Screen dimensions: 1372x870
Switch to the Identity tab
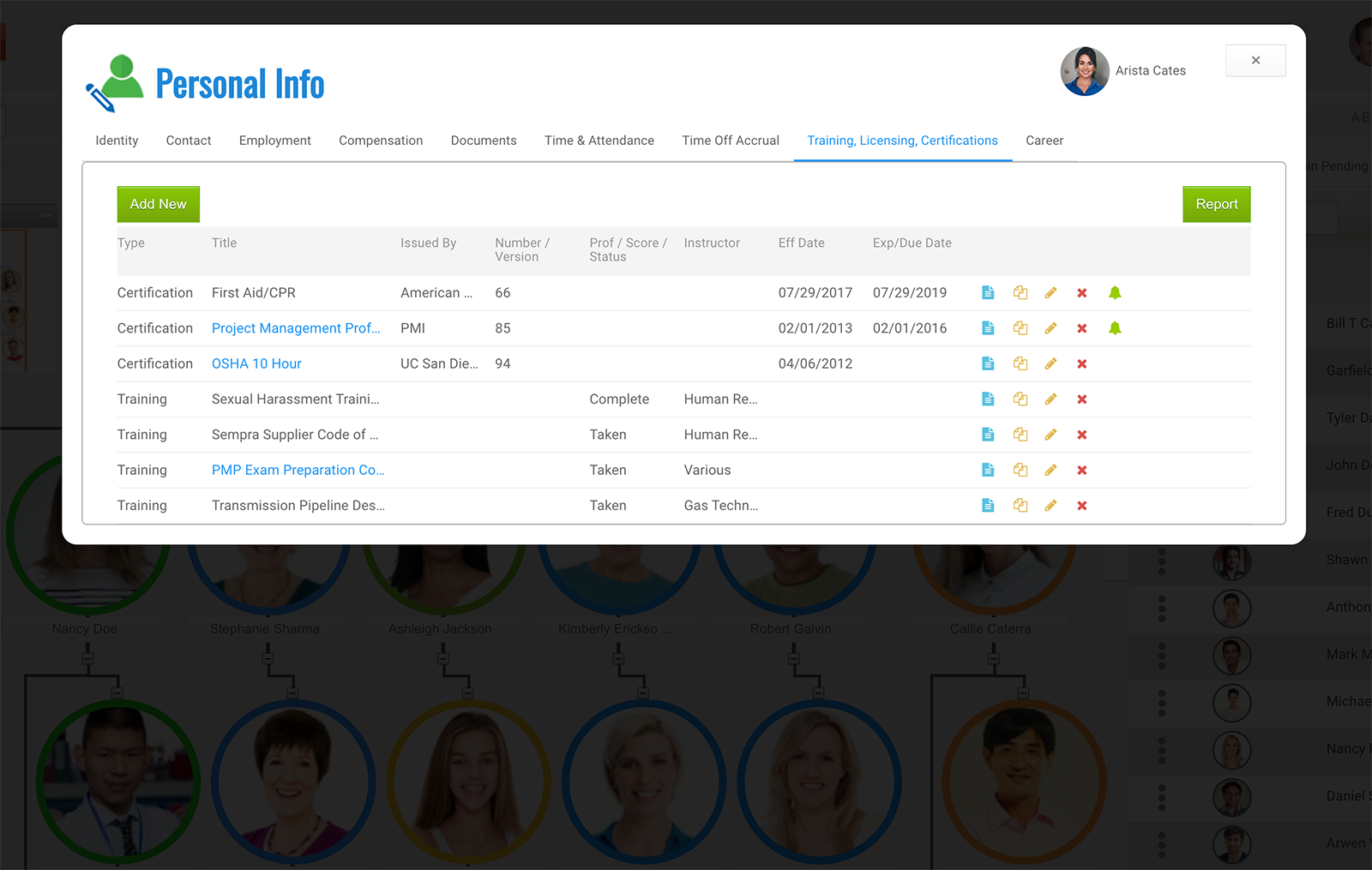tap(117, 141)
